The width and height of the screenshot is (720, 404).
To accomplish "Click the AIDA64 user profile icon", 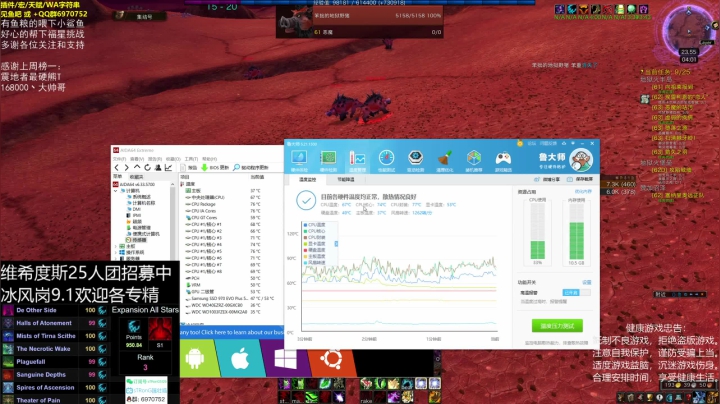I will 158,168.
